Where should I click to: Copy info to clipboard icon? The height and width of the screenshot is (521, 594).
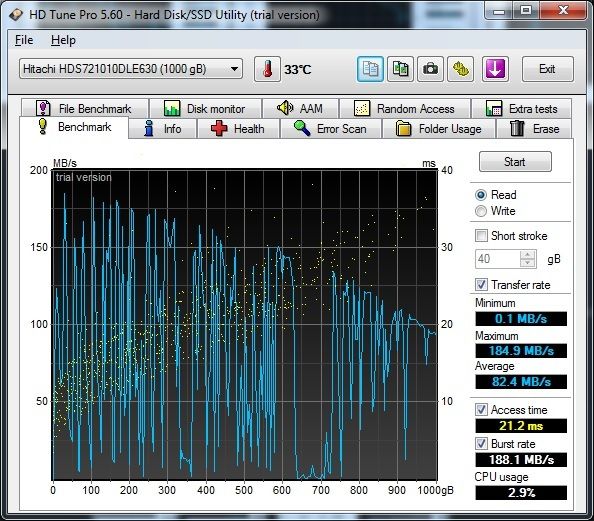coord(370,69)
